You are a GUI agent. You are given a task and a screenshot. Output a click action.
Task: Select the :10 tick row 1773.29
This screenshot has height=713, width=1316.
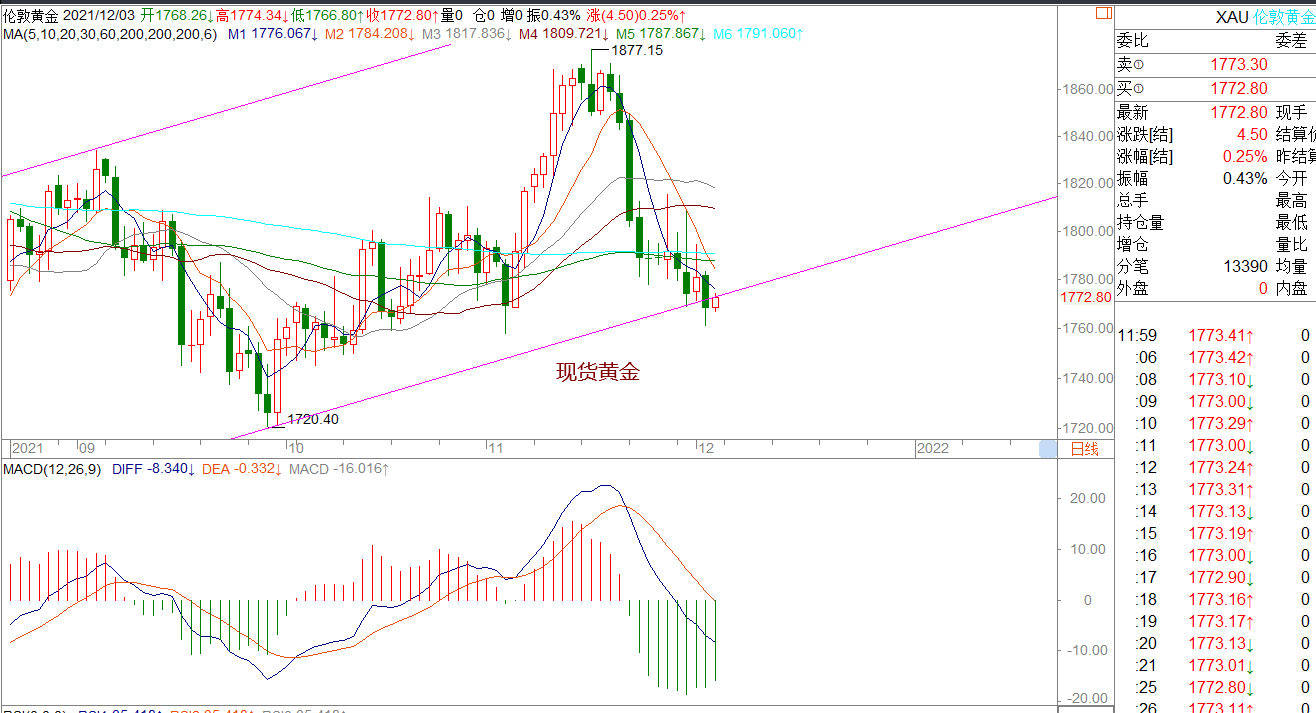pos(1216,423)
